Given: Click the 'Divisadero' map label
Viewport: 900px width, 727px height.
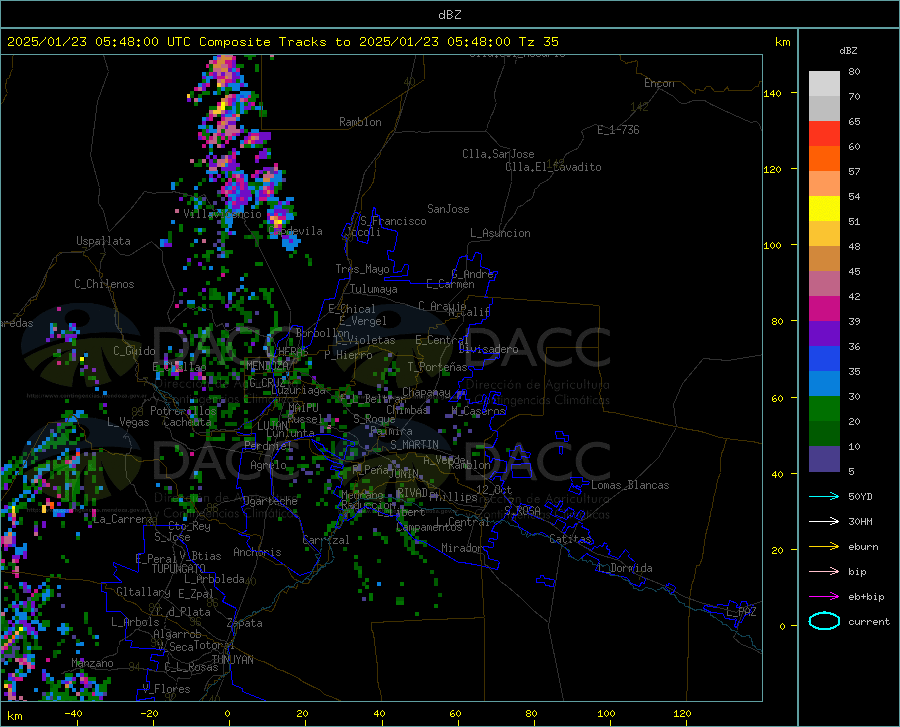Looking at the screenshot, I should coord(488,349).
